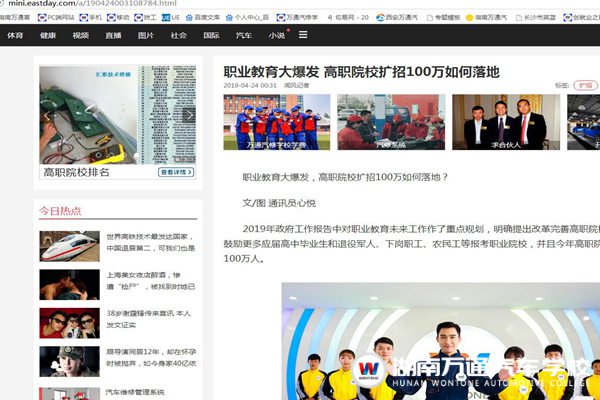Click the thumbnail beside 38岁谢霆锋 story

tap(70, 323)
